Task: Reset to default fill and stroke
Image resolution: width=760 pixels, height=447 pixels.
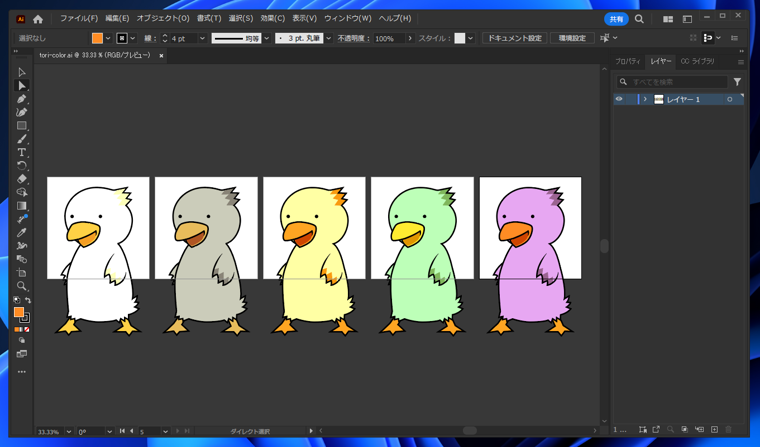Action: pos(16,301)
